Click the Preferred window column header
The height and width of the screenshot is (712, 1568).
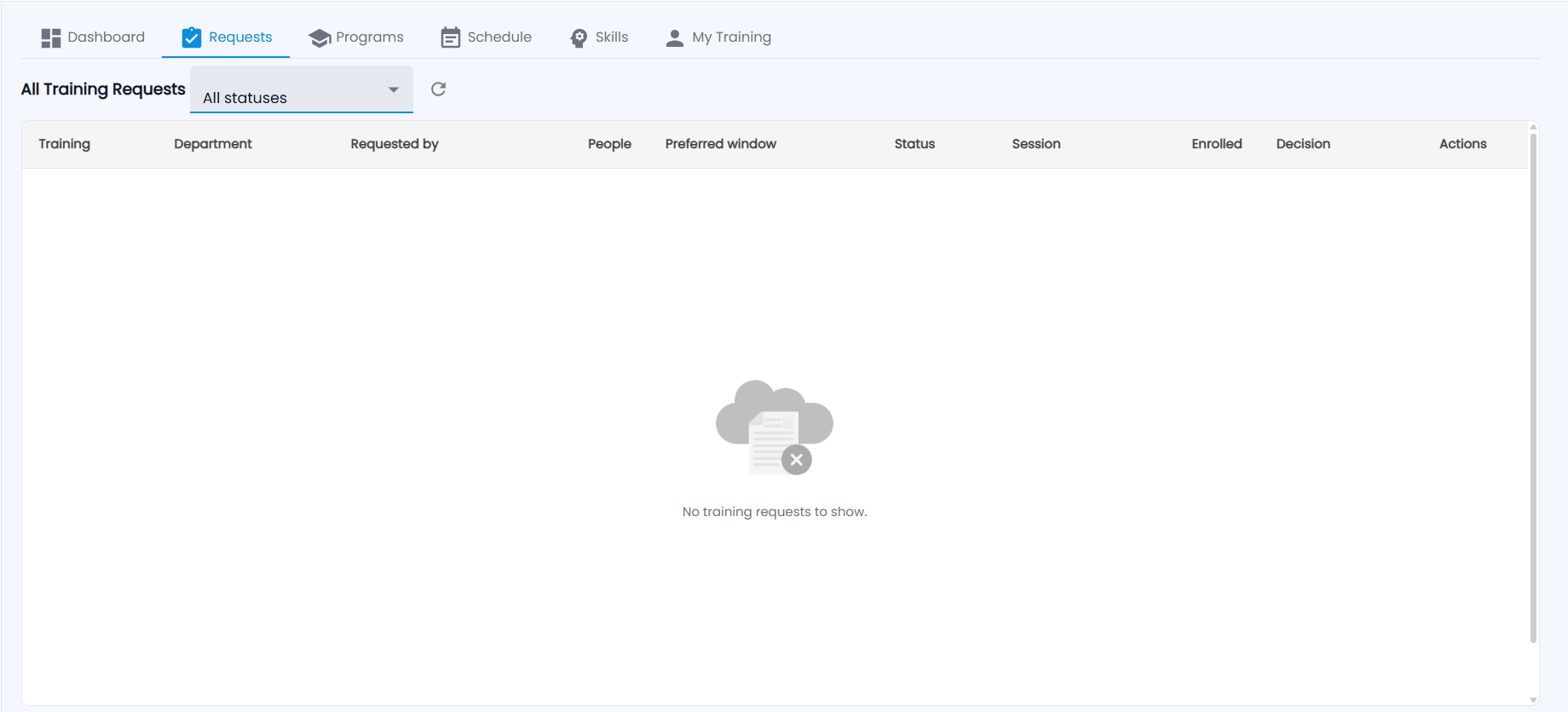721,144
